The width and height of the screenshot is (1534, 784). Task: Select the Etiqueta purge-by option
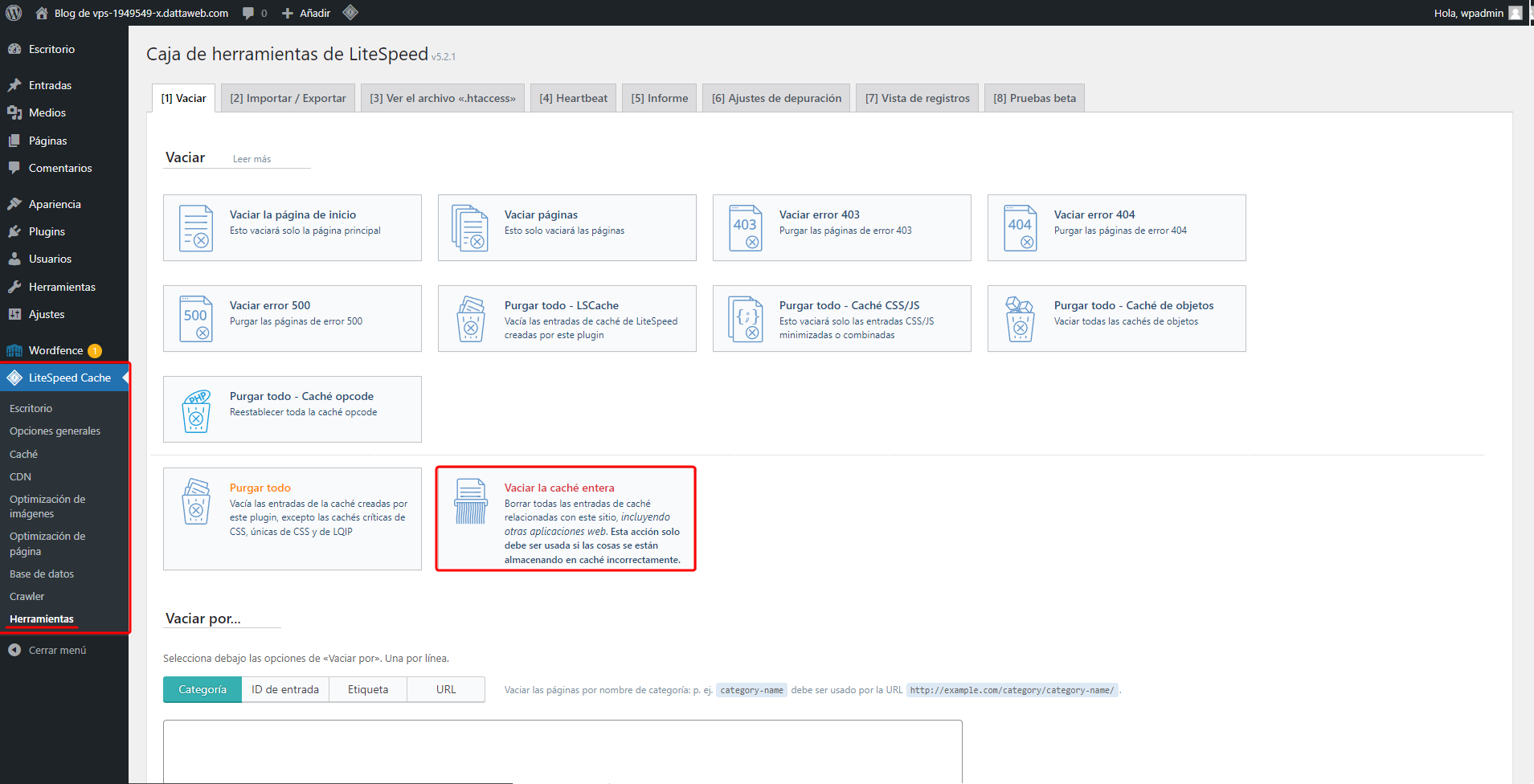click(368, 689)
